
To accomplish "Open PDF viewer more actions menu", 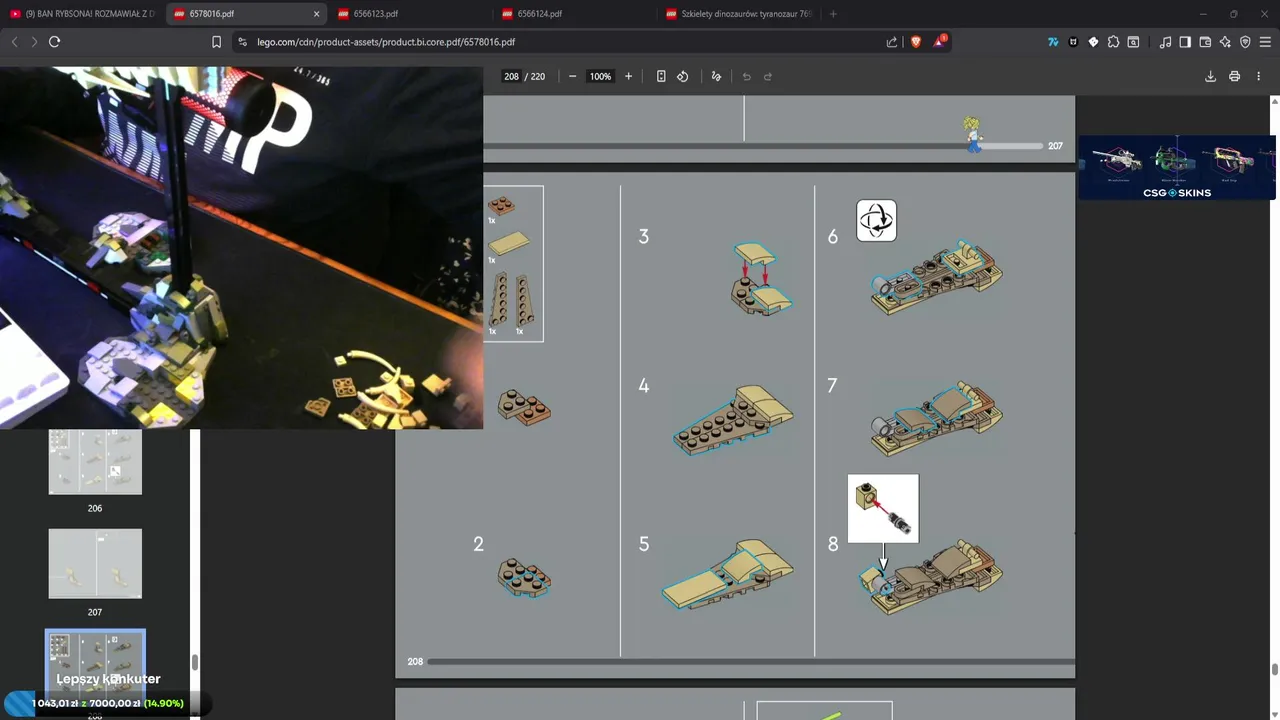I will click(x=1258, y=76).
